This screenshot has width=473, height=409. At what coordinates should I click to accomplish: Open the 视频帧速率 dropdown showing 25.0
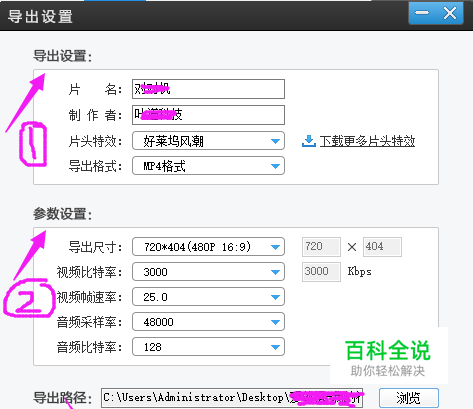pos(208,297)
